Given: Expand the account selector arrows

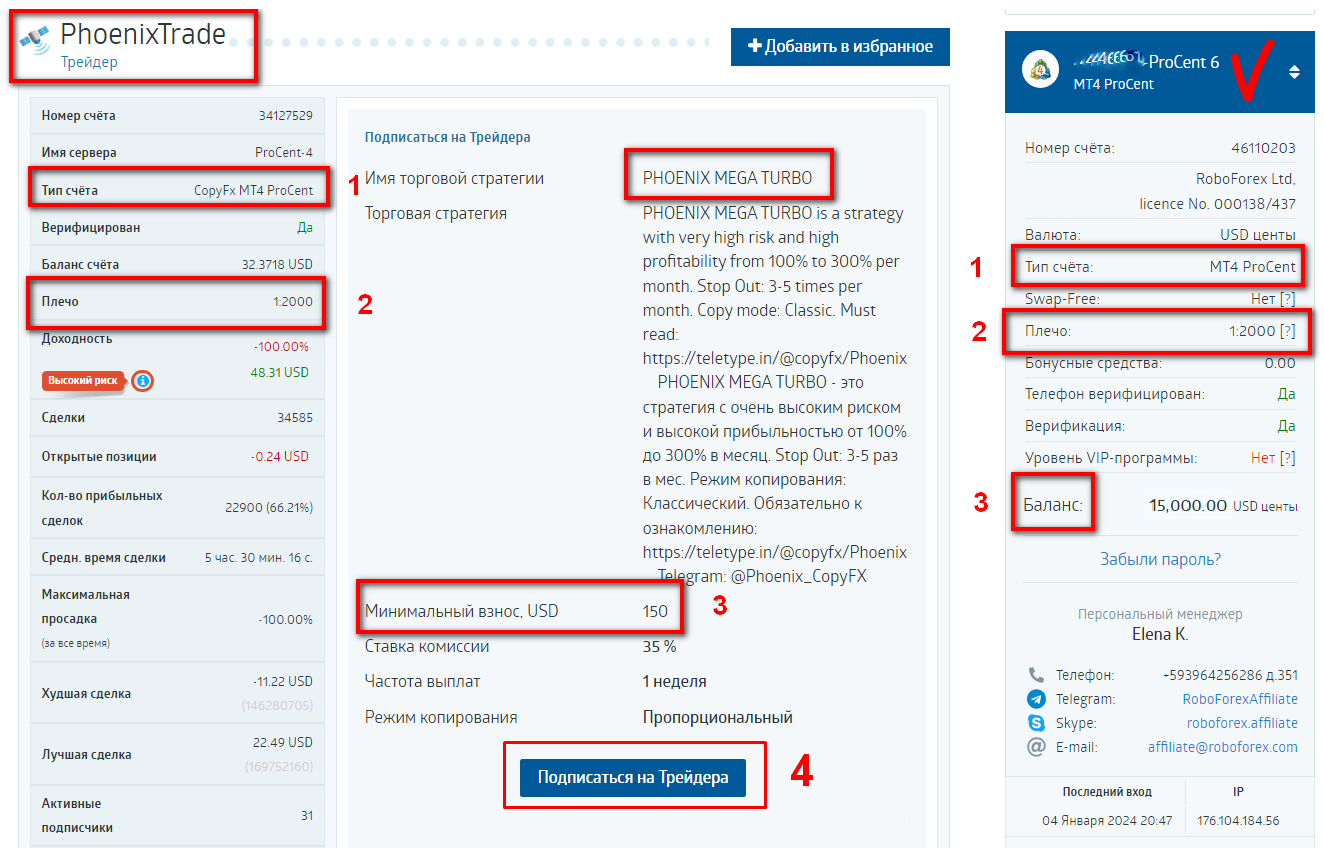Looking at the screenshot, I should pos(1294,72).
